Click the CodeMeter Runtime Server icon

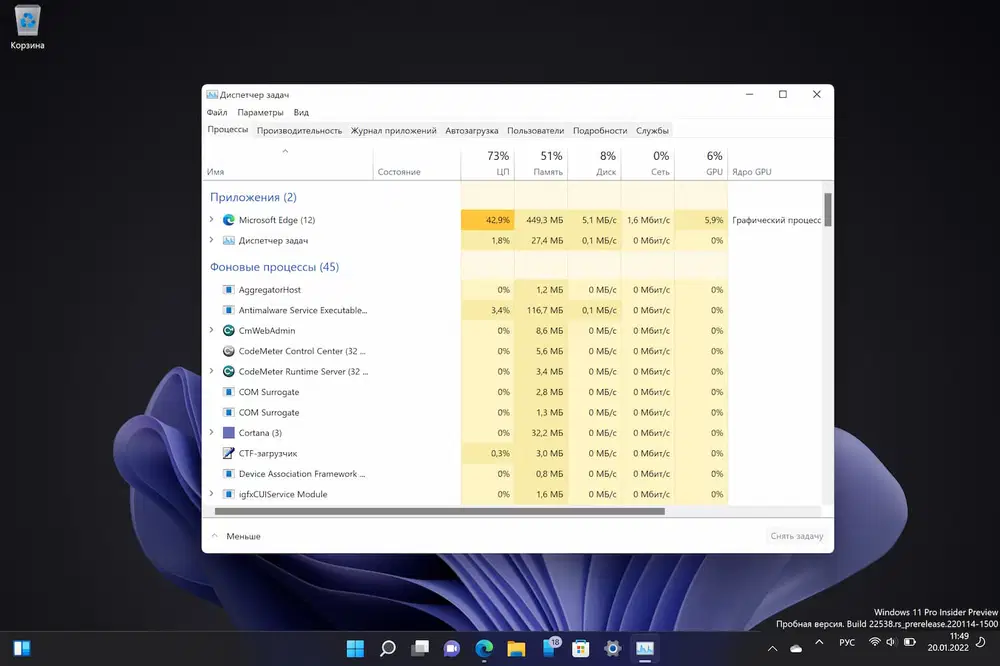pos(228,371)
